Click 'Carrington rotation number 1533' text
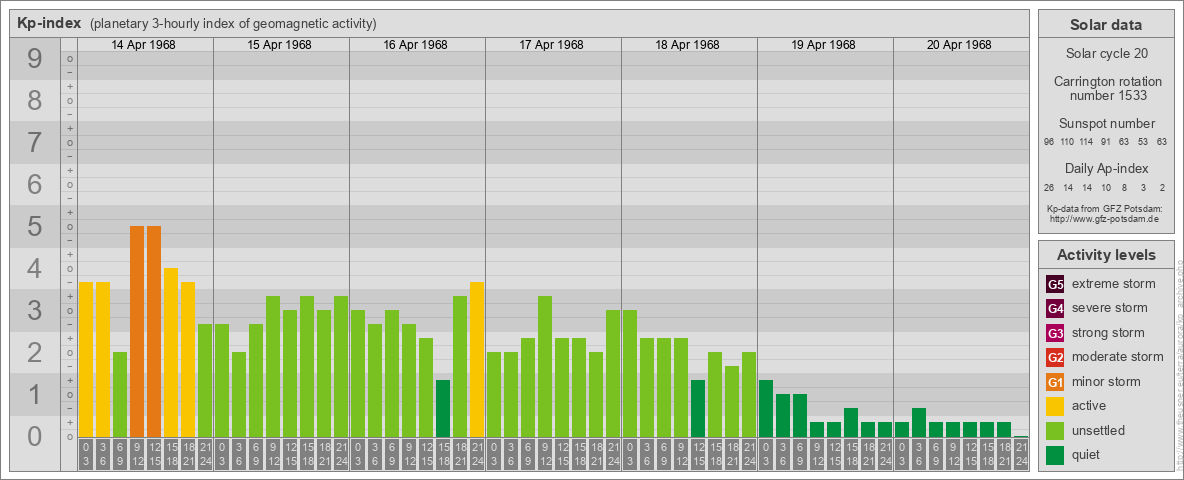1184x480 pixels. (x=1106, y=88)
